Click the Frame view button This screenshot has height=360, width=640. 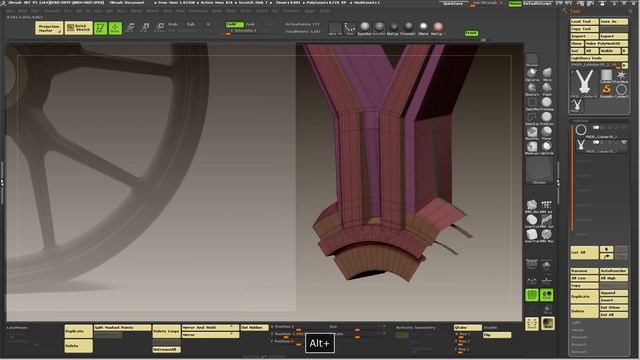click(532, 324)
